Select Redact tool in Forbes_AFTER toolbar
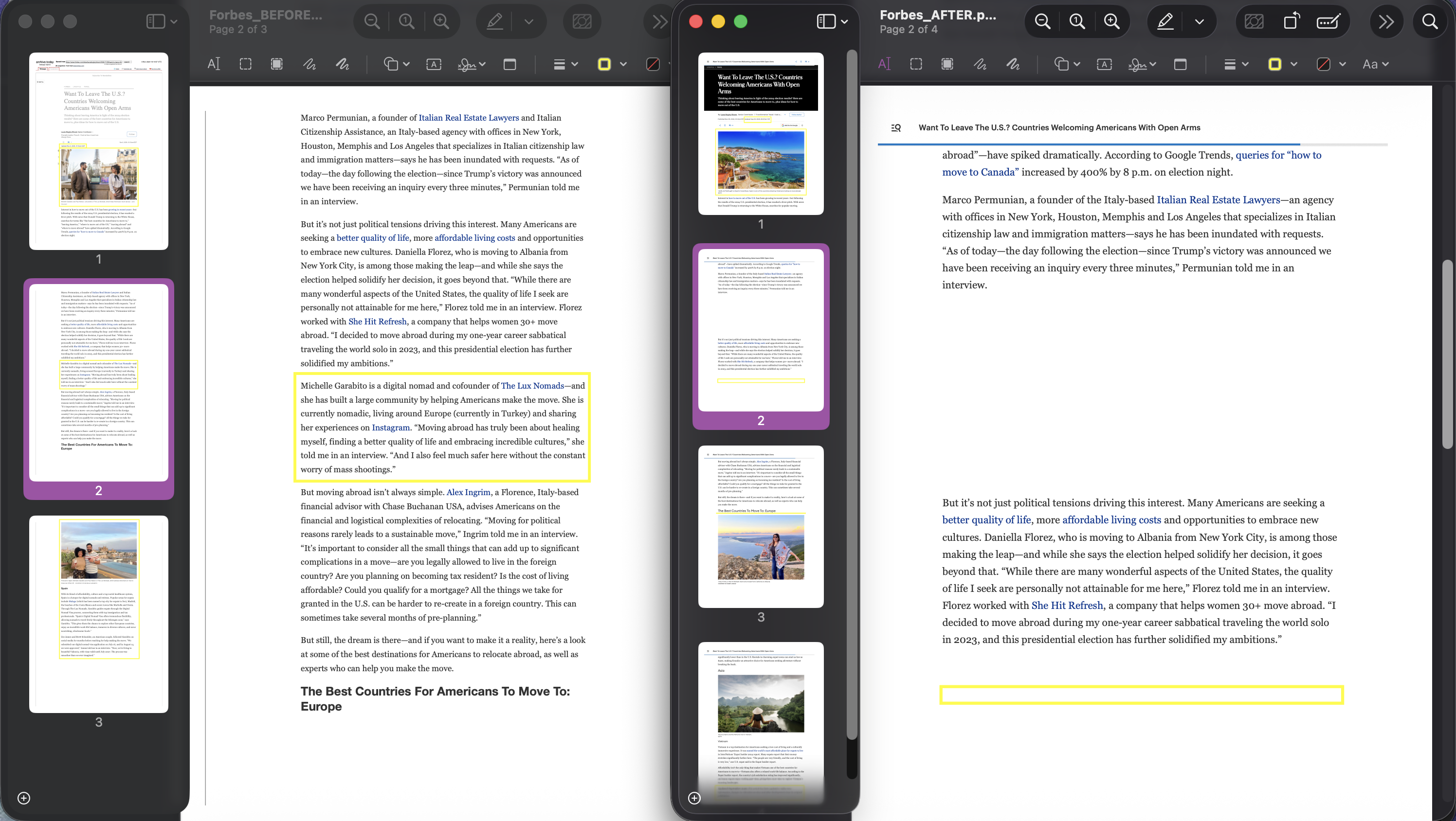The width and height of the screenshot is (1456, 821). [1254, 21]
